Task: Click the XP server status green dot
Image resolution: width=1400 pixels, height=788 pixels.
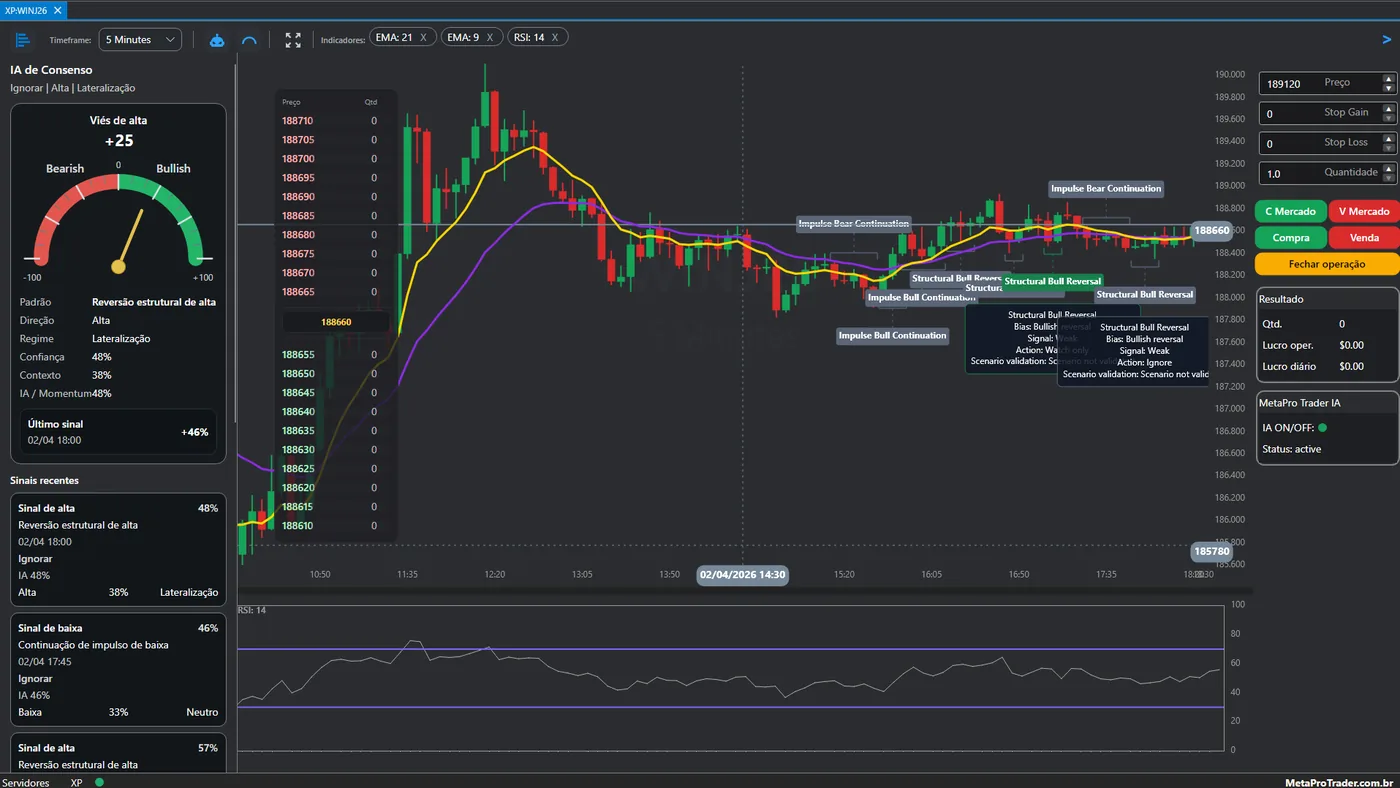Action: [x=99, y=782]
